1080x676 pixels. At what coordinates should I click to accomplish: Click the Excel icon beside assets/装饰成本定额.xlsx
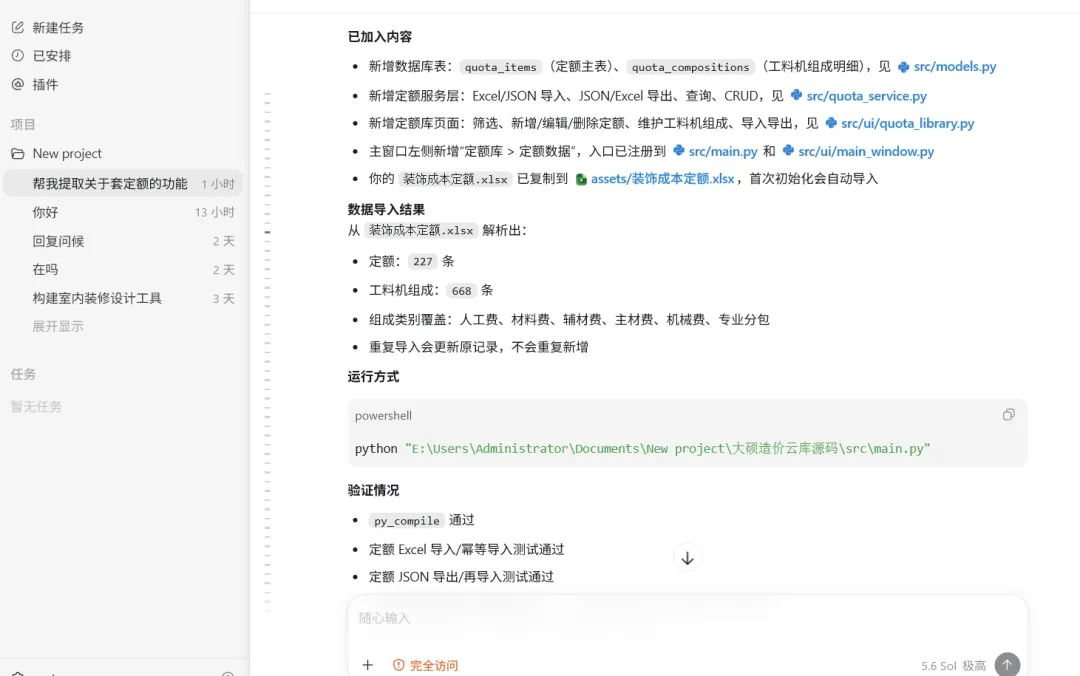pos(581,179)
